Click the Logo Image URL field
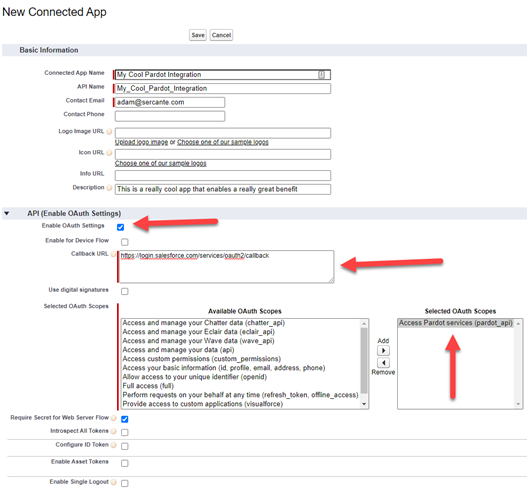Image resolution: width=527 pixels, height=489 pixels. coord(223,133)
